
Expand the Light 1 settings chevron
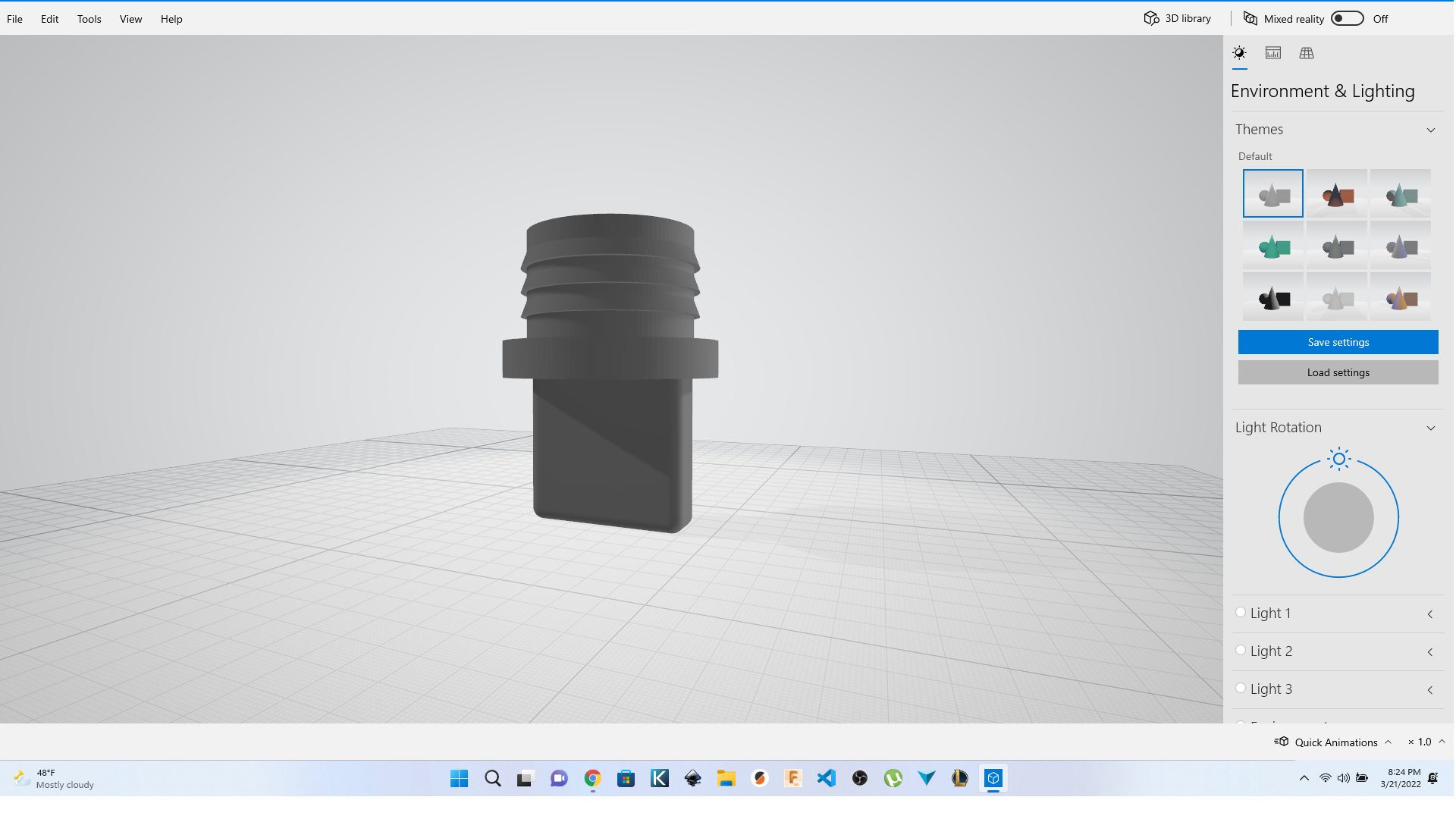point(1430,614)
